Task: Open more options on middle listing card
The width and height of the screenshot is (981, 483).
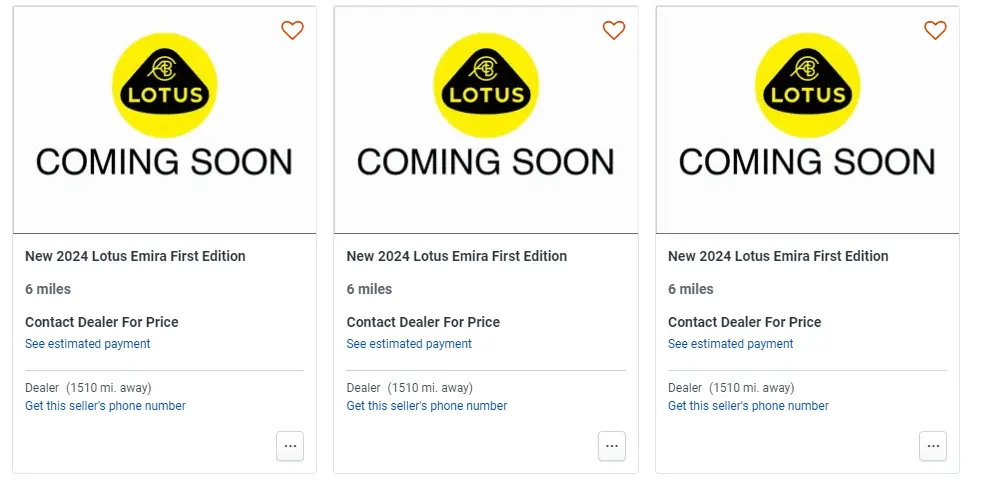Action: [612, 446]
